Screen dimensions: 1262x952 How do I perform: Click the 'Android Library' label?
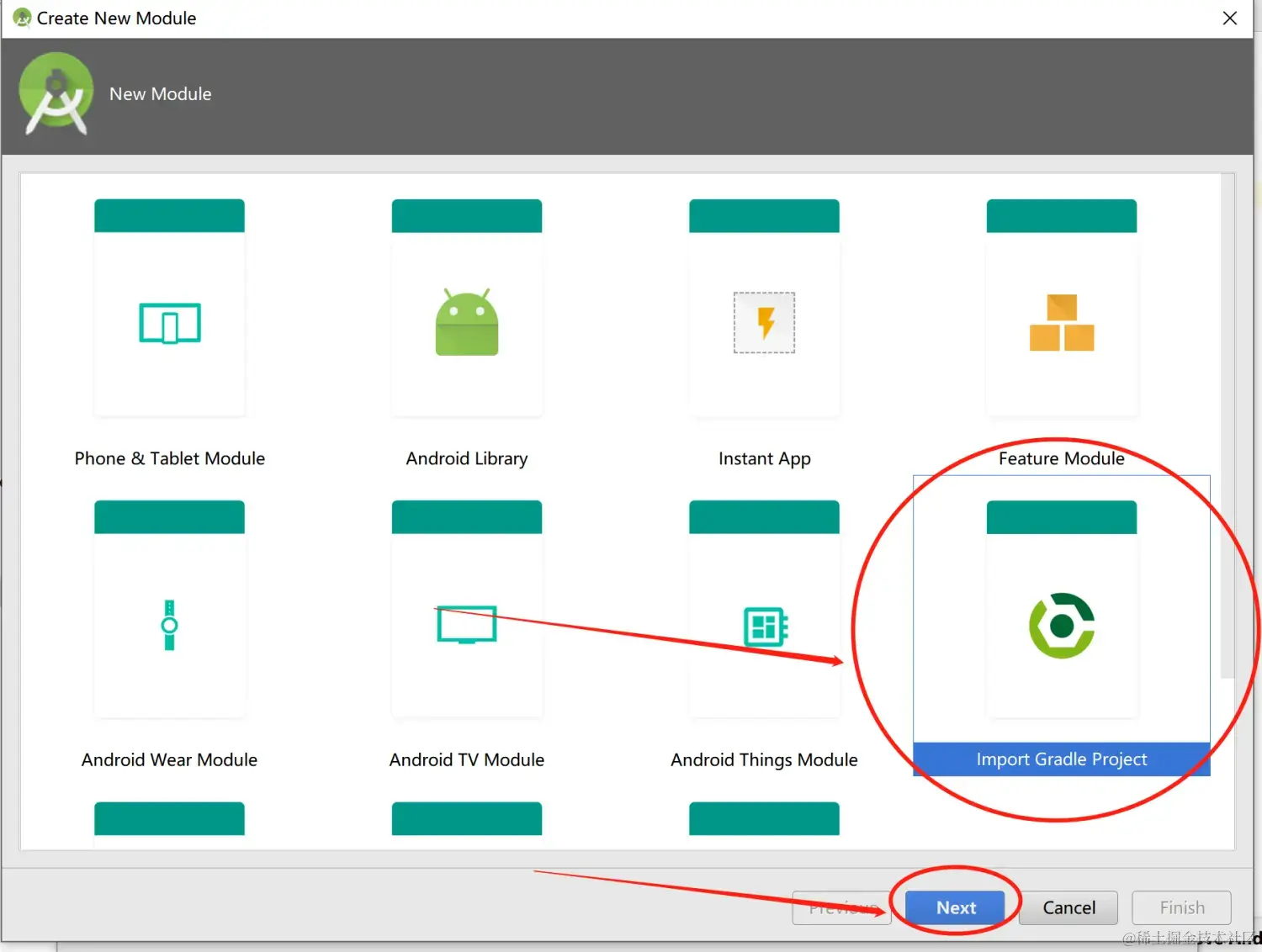[467, 458]
